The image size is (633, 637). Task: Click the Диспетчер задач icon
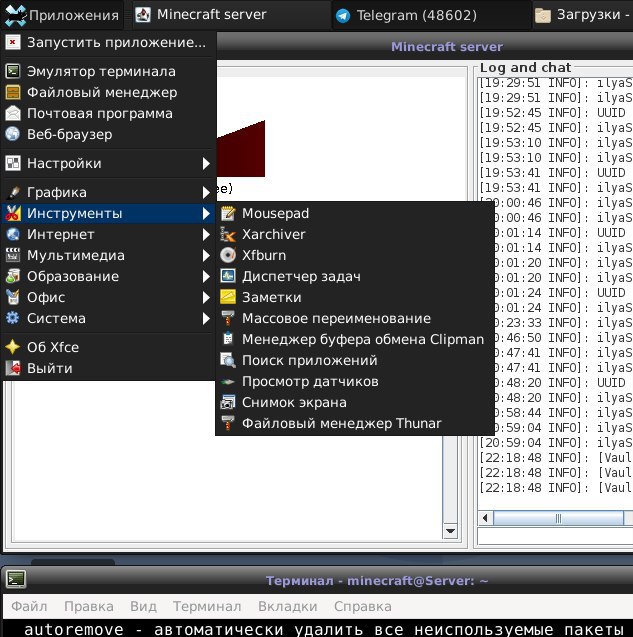point(228,276)
